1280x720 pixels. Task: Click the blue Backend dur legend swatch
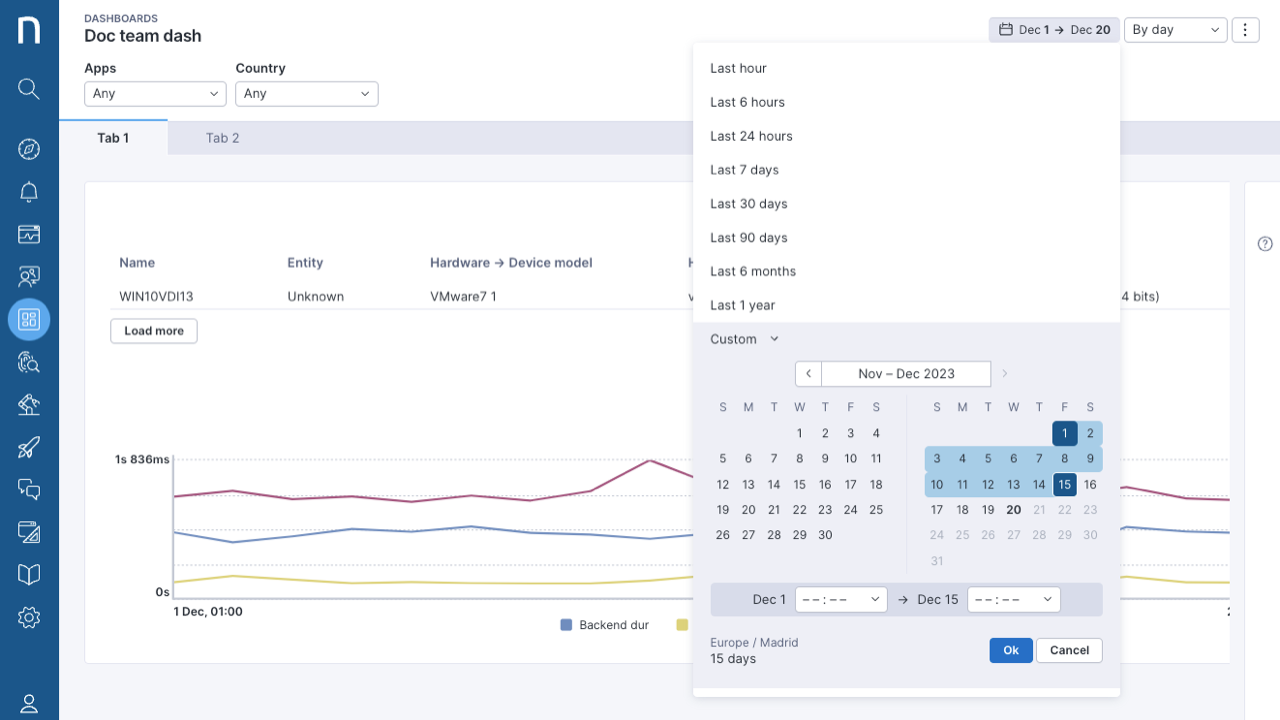coord(566,625)
